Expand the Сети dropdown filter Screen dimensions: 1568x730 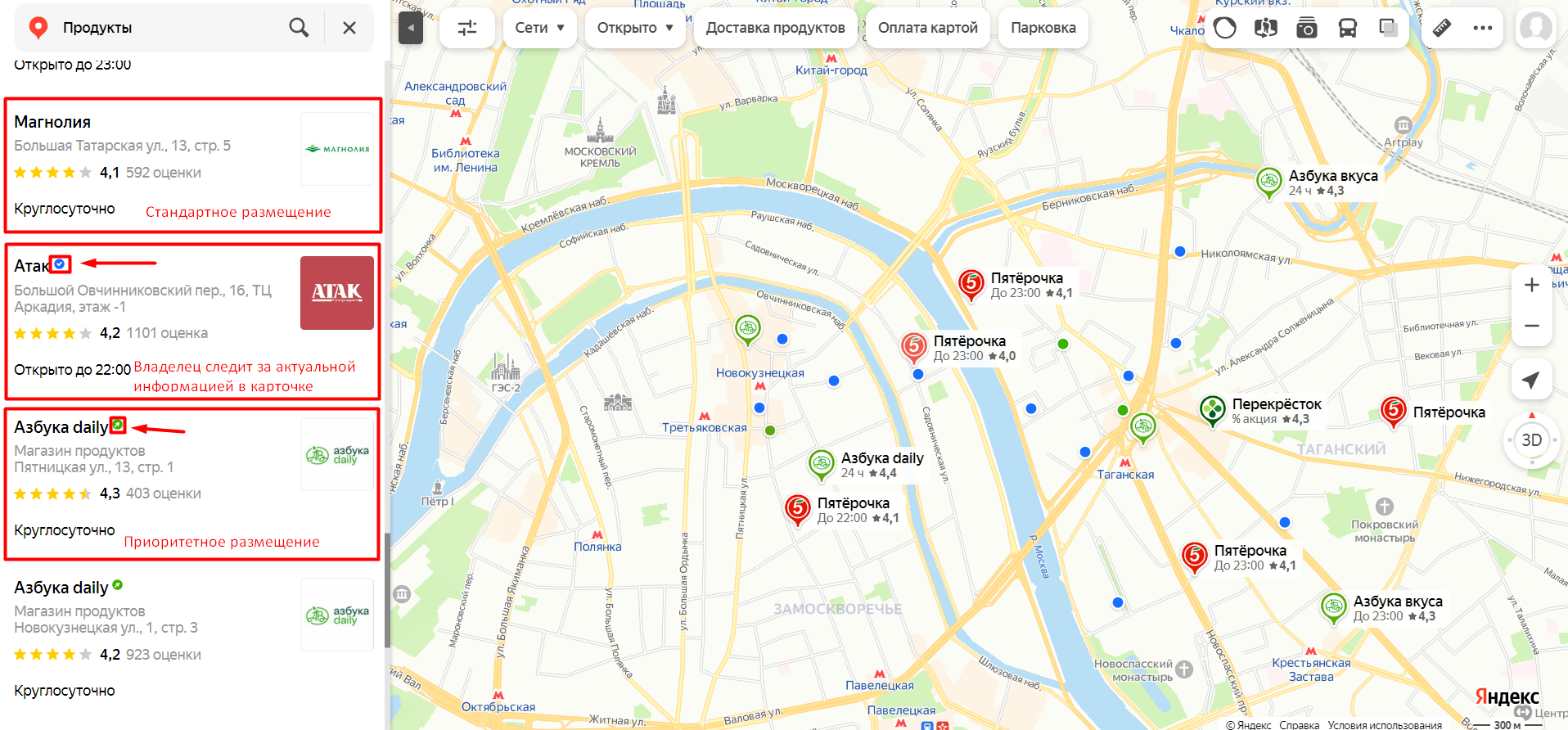[540, 28]
